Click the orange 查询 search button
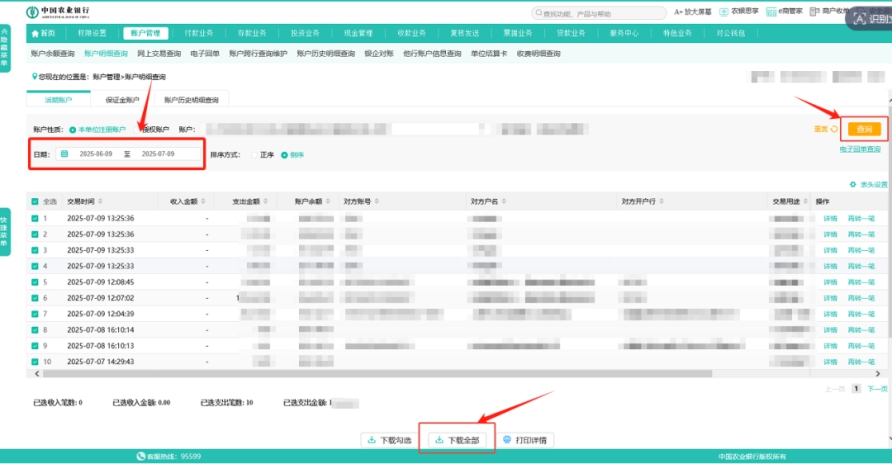The image size is (892, 464). (x=864, y=129)
